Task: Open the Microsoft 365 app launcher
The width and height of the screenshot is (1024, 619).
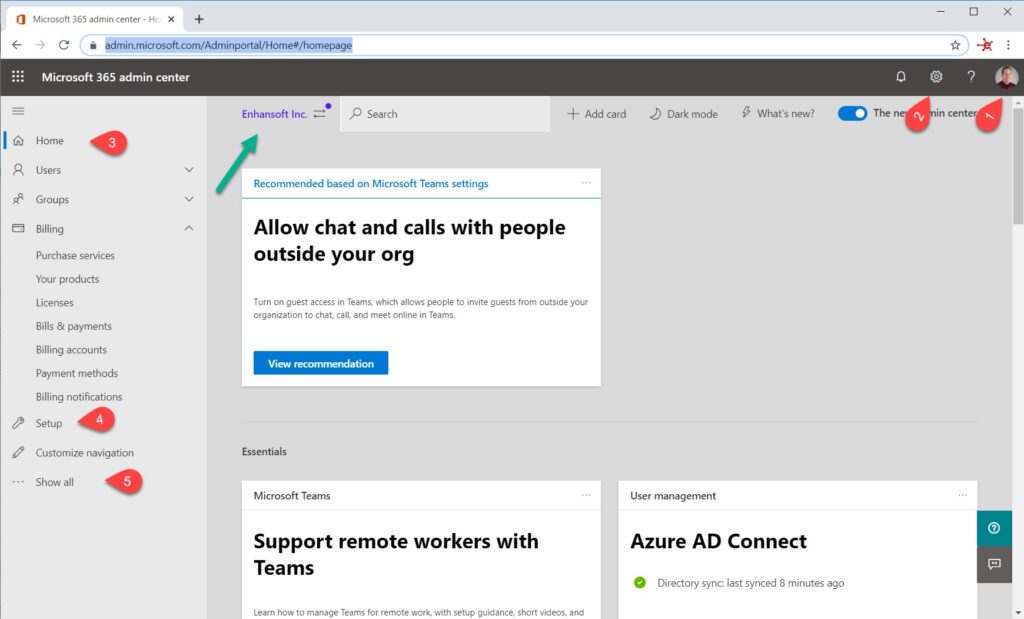Action: click(17, 77)
